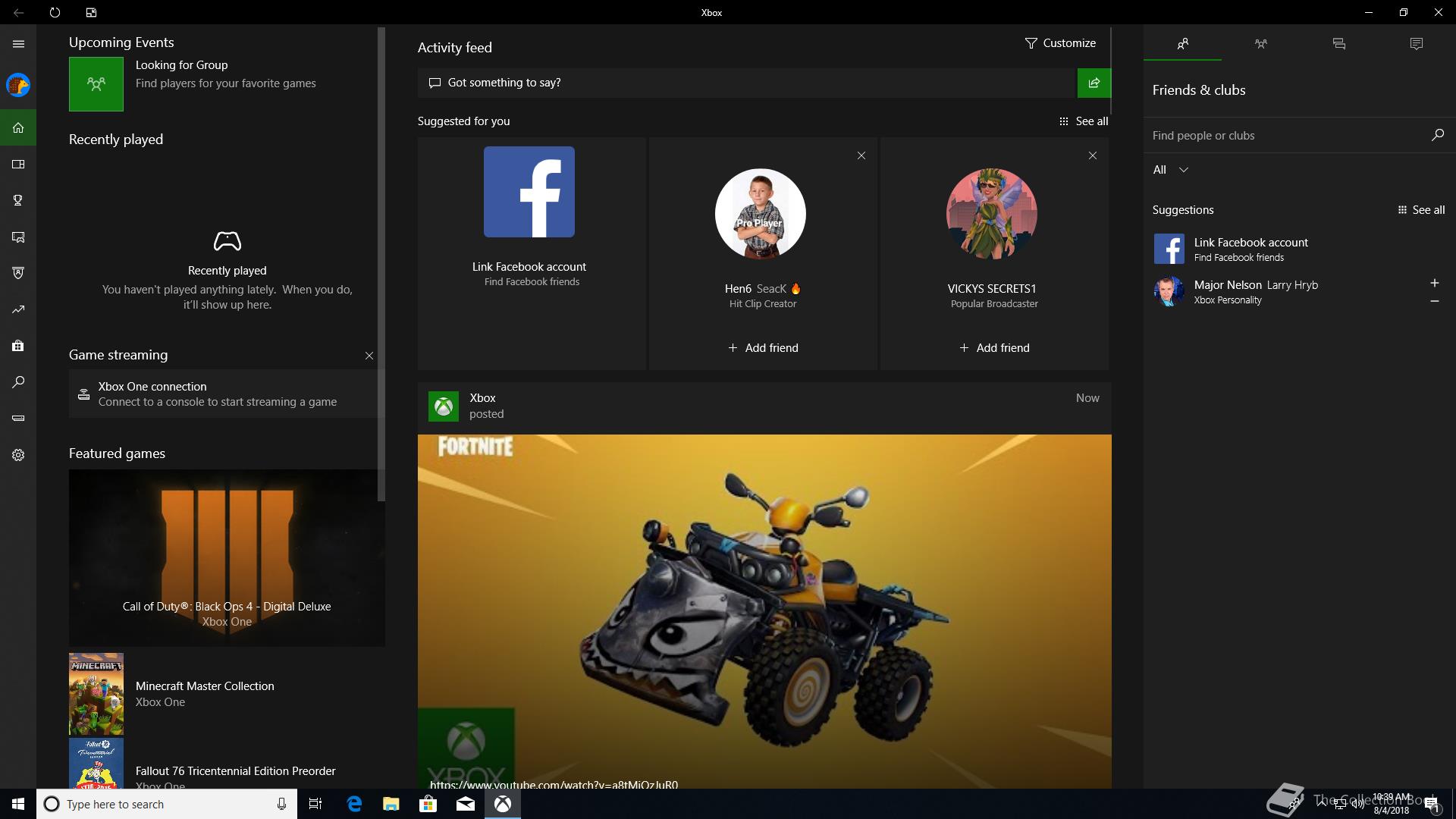
Task: Open Game DVR captures icon
Action: (x=18, y=237)
